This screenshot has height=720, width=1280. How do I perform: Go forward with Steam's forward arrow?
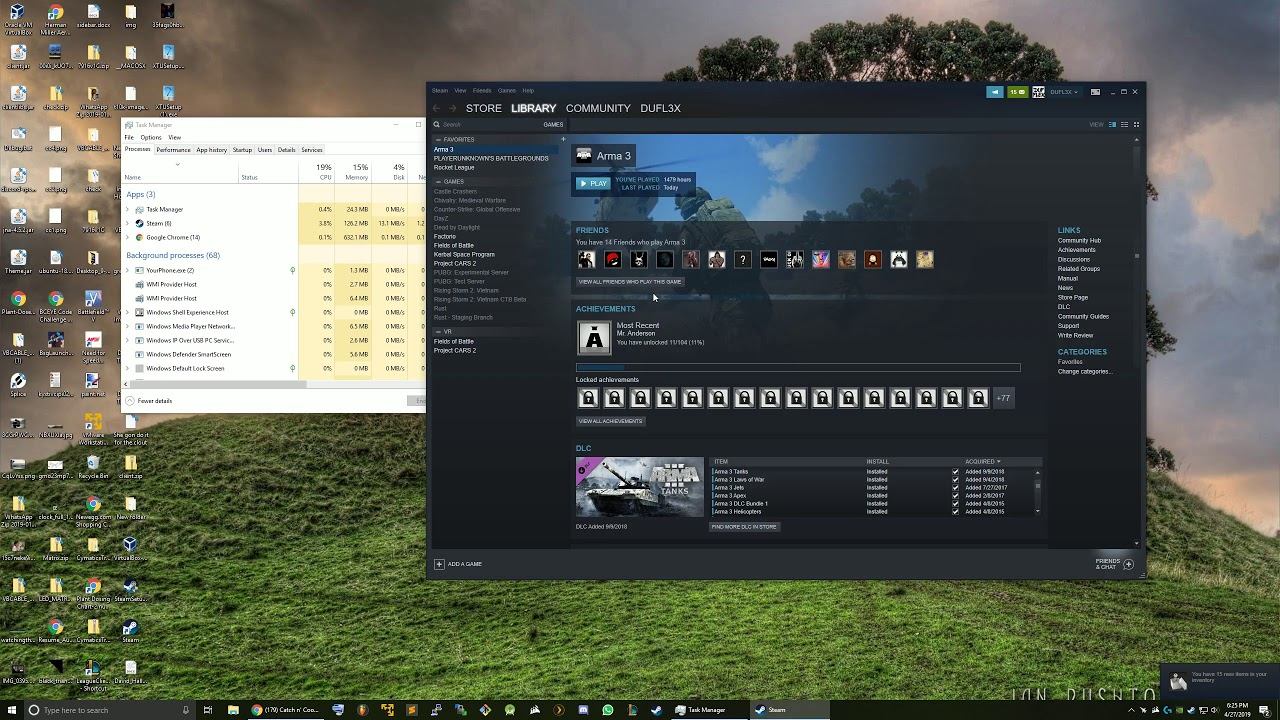coord(453,108)
